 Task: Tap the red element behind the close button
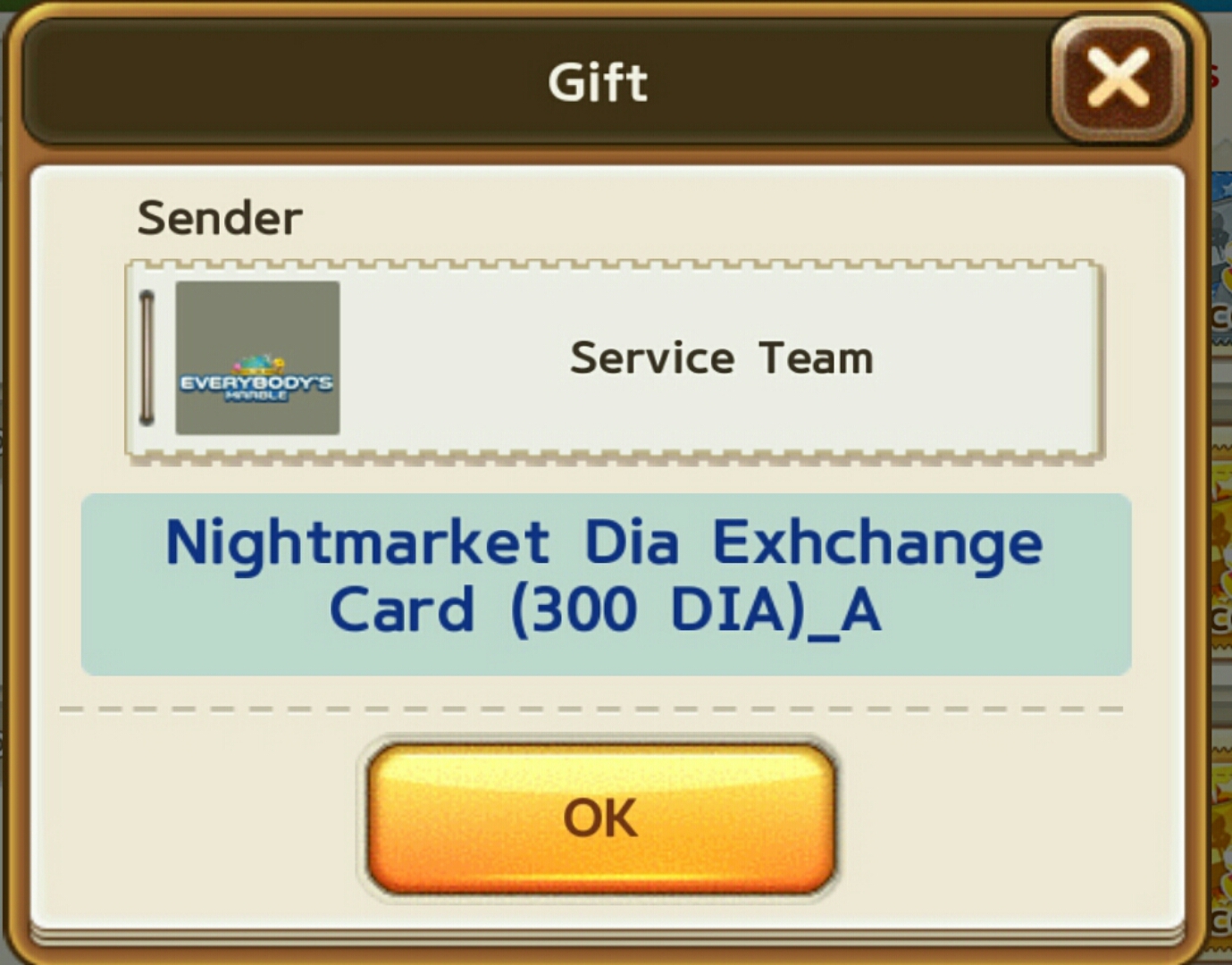pyautogui.click(x=1213, y=76)
